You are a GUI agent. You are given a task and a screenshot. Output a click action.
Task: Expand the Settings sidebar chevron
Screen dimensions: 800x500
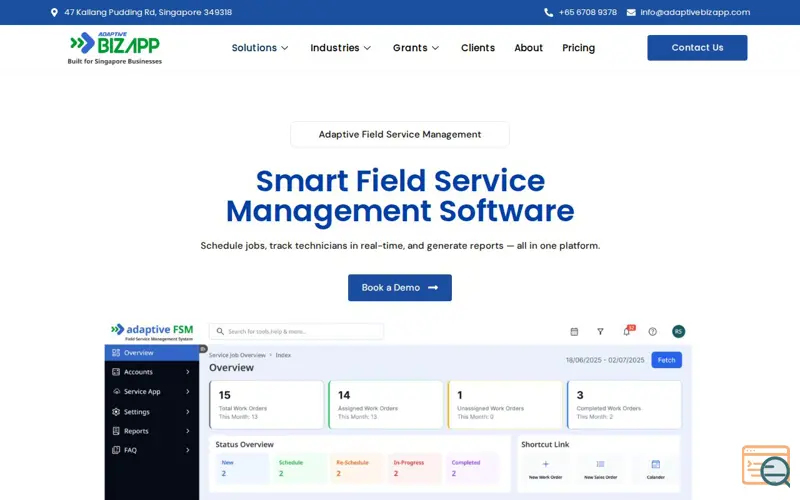(188, 412)
